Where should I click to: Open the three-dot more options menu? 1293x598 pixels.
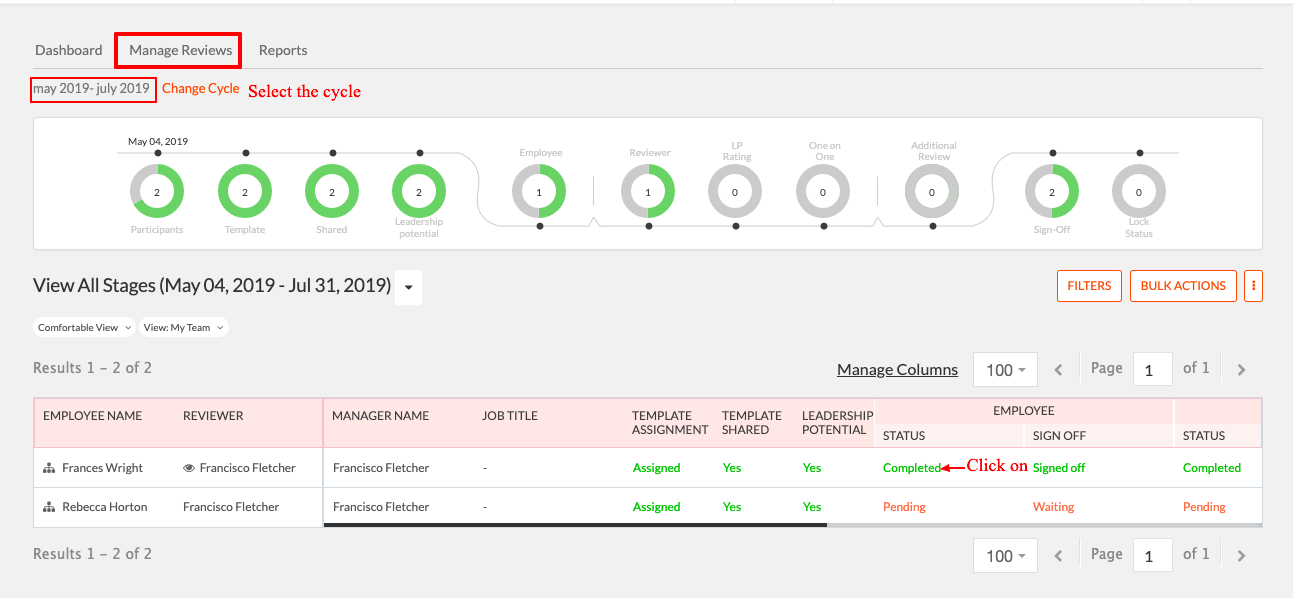pyautogui.click(x=1253, y=286)
